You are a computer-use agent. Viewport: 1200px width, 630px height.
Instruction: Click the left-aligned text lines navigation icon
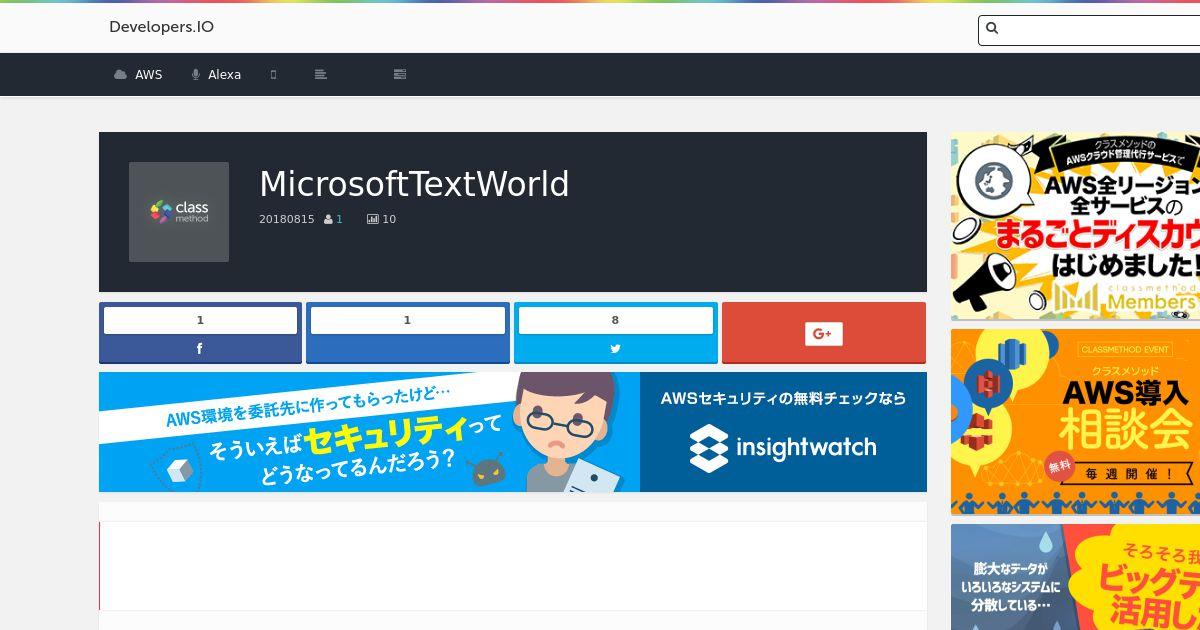point(321,74)
